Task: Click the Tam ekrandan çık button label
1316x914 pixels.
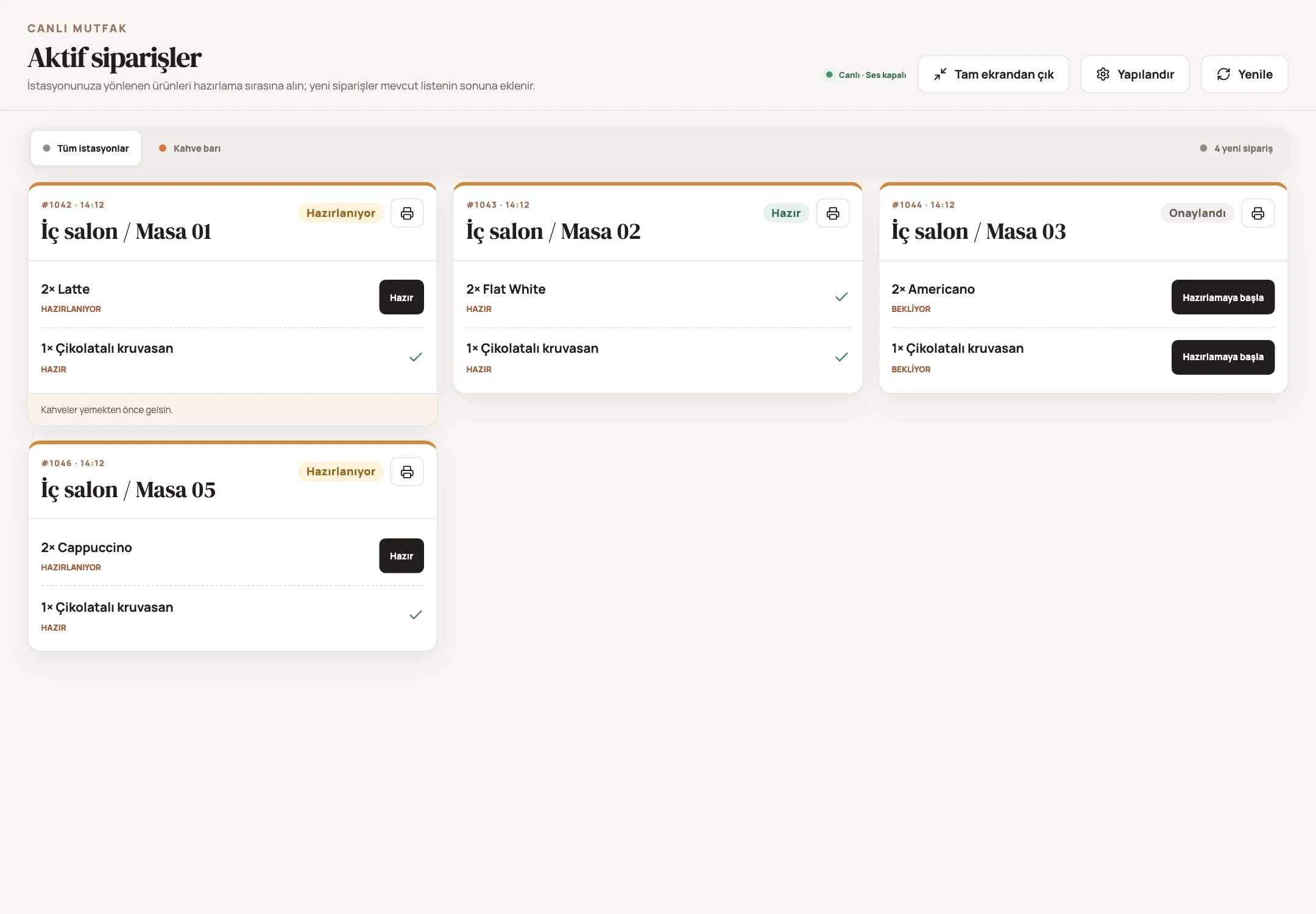Action: pyautogui.click(x=1004, y=74)
